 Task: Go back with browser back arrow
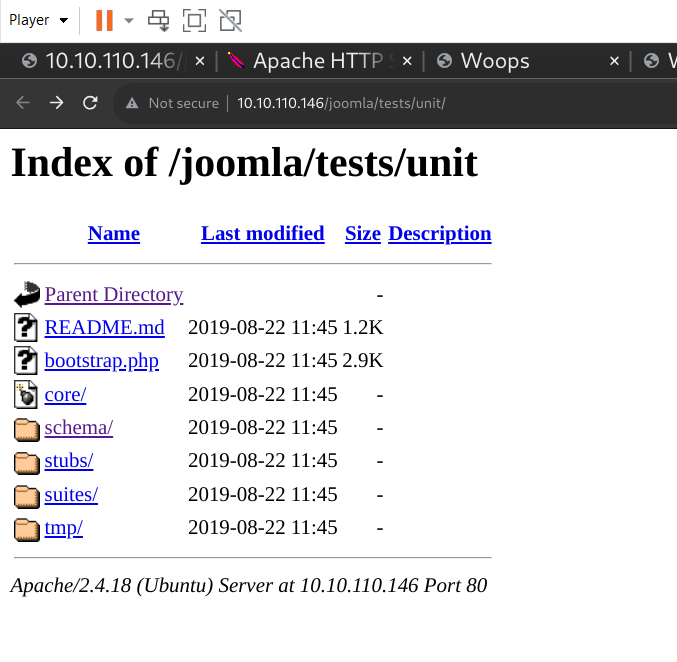pos(23,103)
